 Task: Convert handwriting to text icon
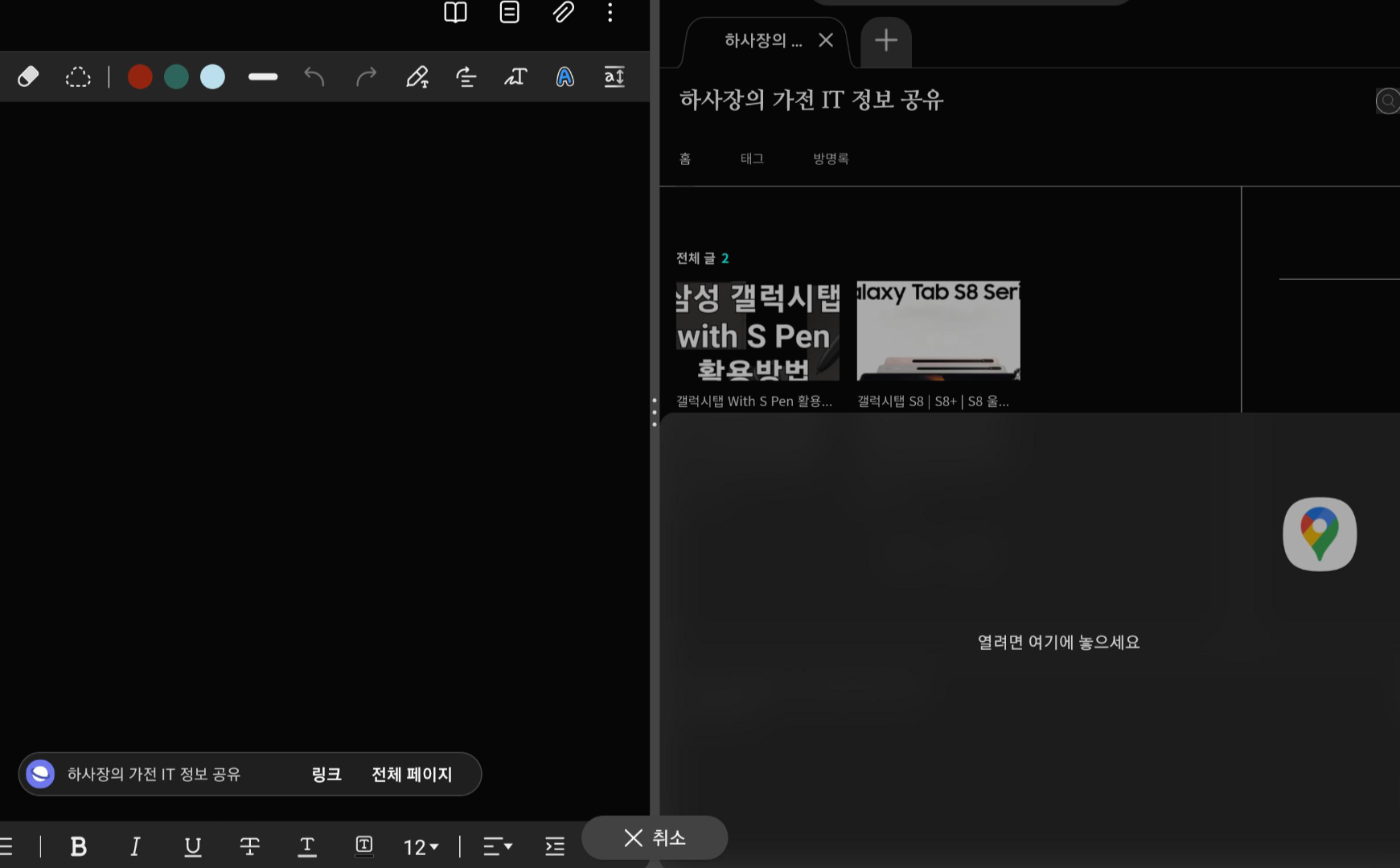coord(515,77)
